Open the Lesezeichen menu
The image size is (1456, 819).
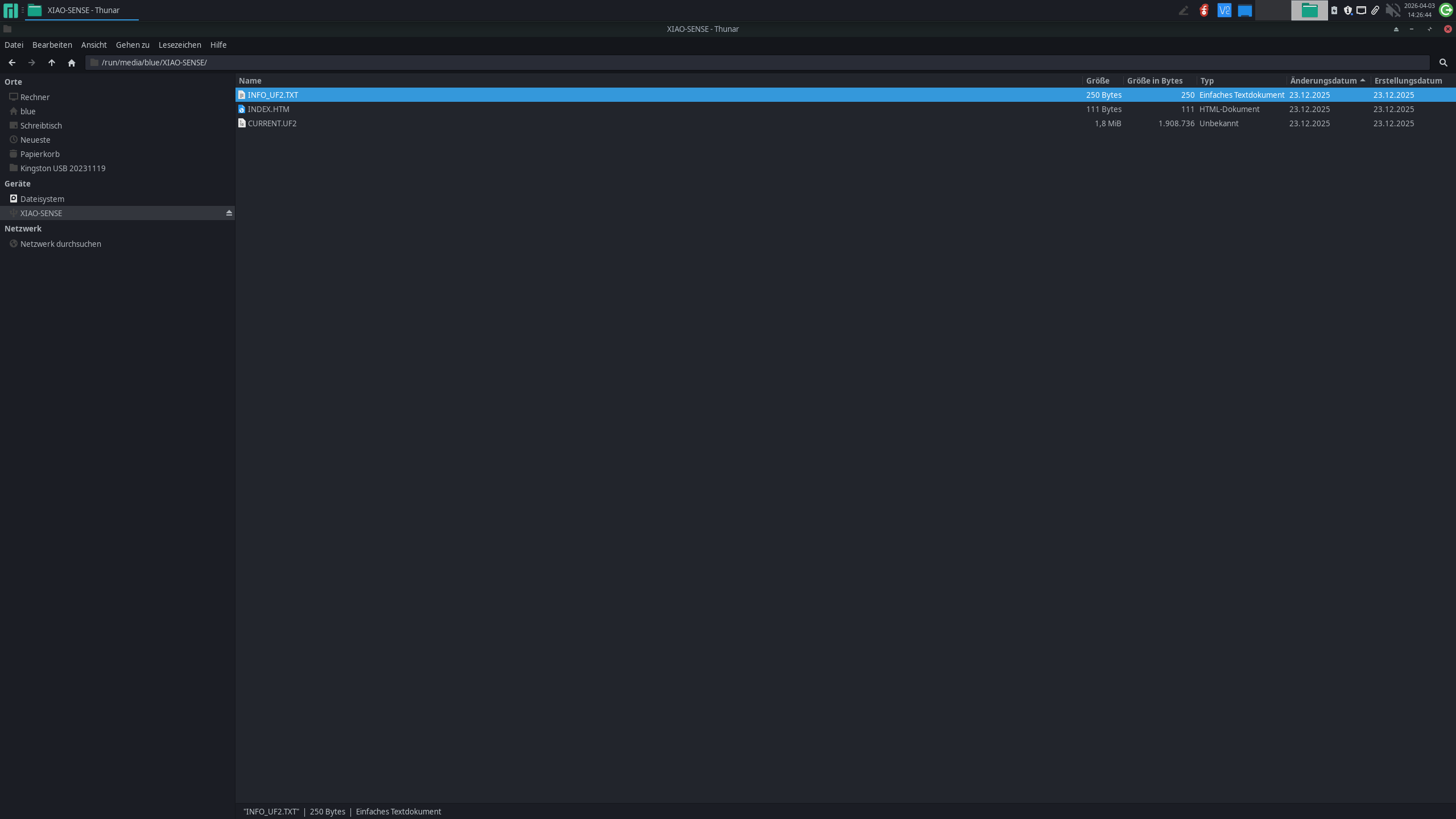coord(180,45)
